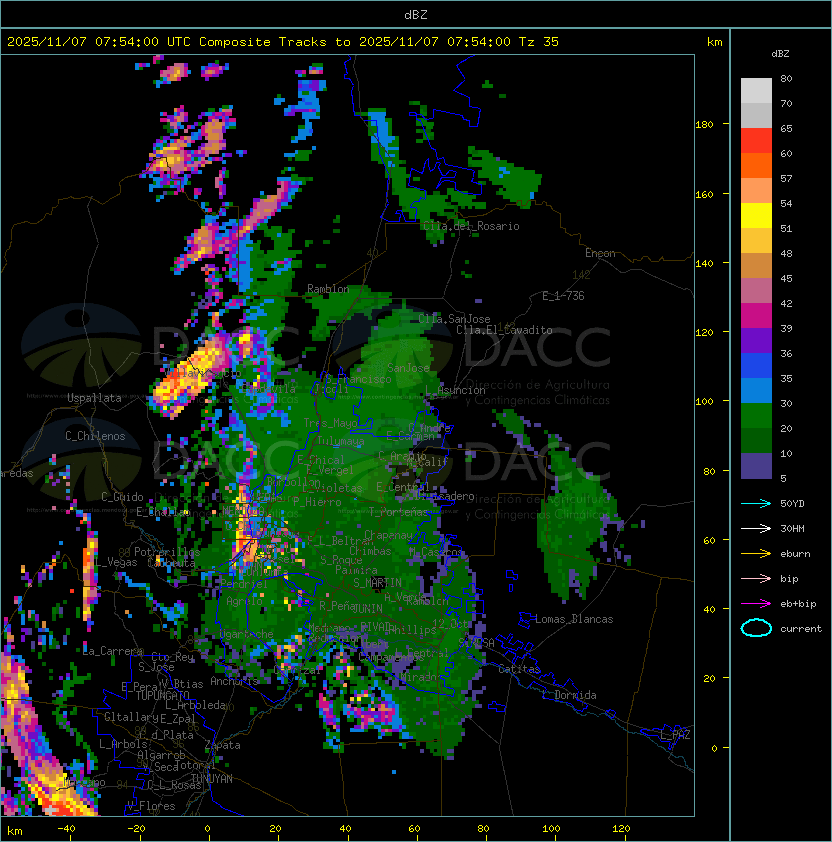Click the Ramblon map label
This screenshot has height=842, width=832.
pos(328,289)
